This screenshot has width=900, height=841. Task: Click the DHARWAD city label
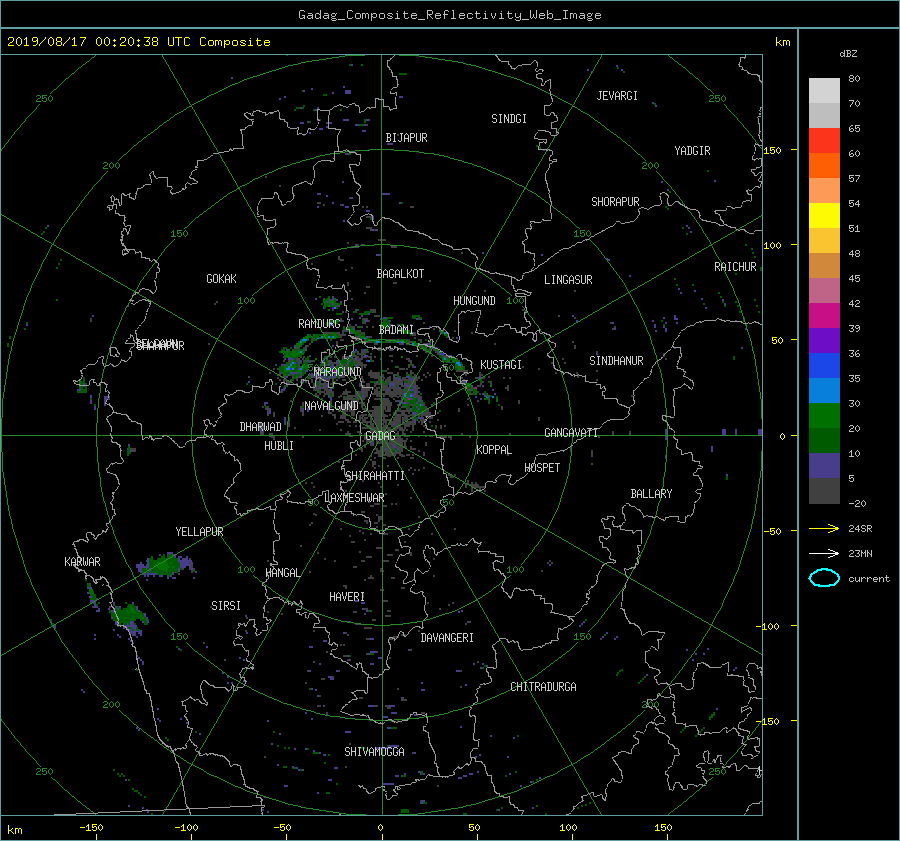(260, 427)
